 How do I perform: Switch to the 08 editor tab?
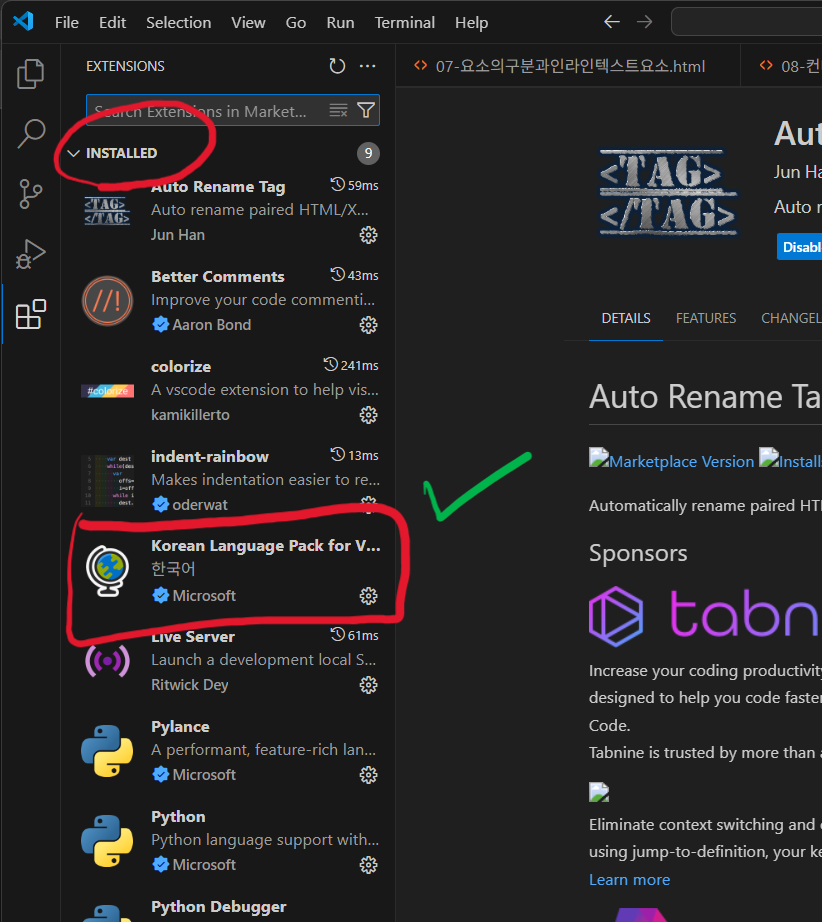point(782,66)
